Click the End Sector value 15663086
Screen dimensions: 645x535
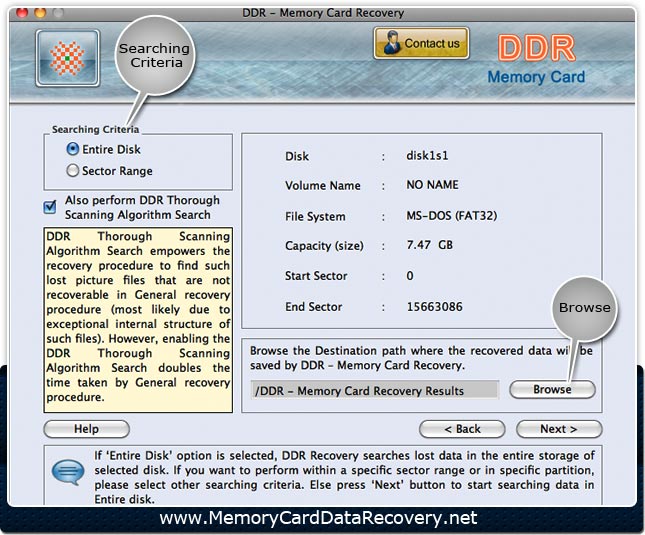coord(434,307)
